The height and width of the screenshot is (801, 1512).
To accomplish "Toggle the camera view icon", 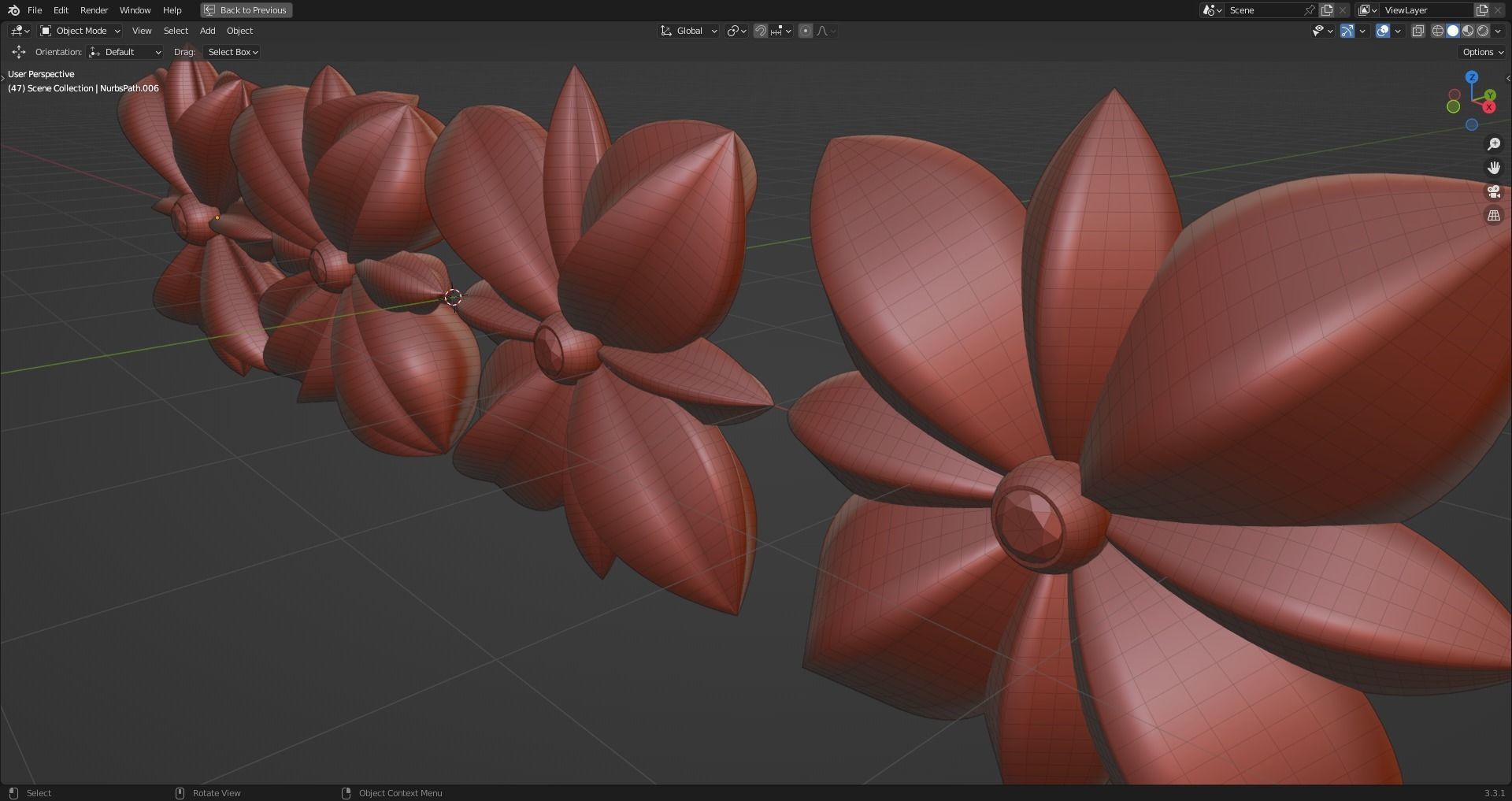I will pyautogui.click(x=1493, y=191).
